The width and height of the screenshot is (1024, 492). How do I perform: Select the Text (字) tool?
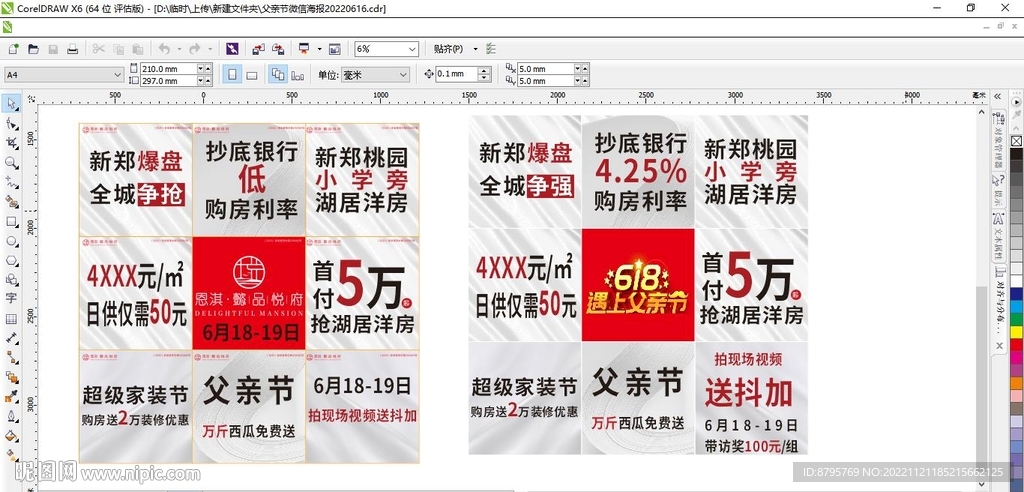coord(12,299)
